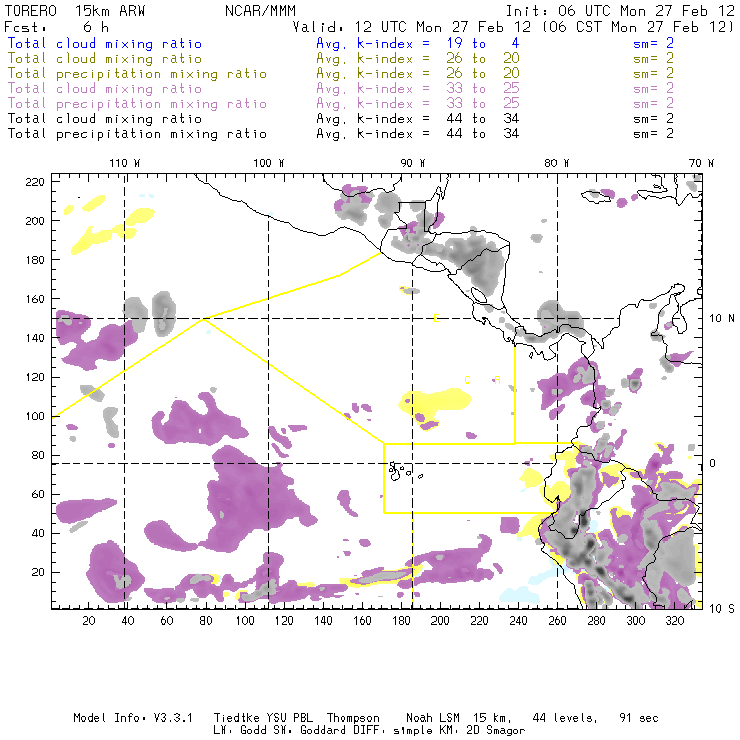Click the '90 W' longitude label

(x=413, y=163)
